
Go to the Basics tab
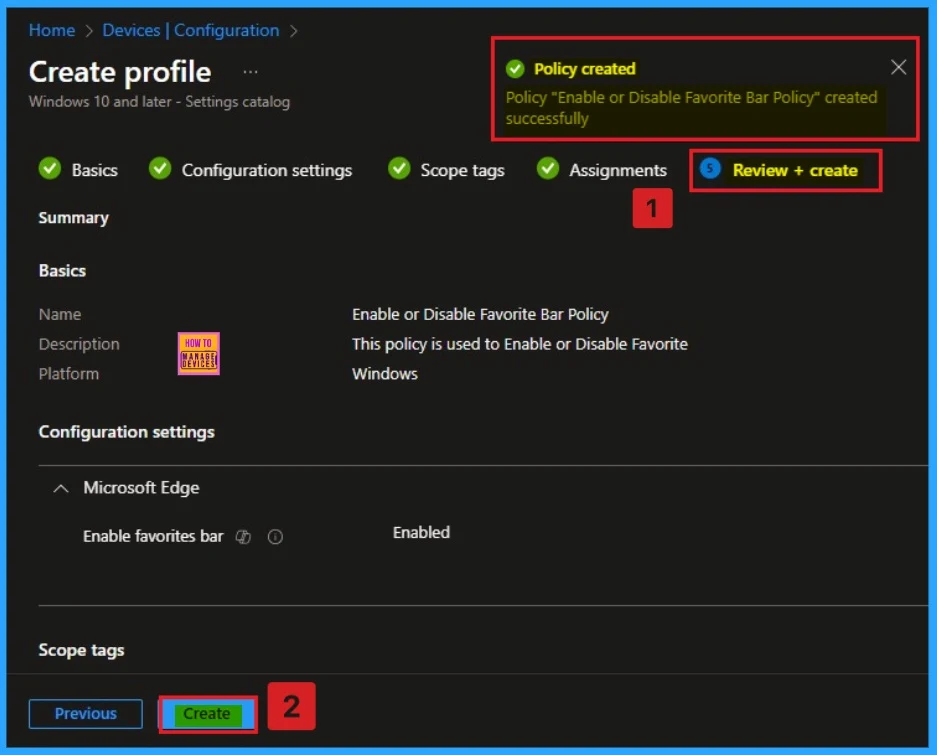[x=94, y=170]
